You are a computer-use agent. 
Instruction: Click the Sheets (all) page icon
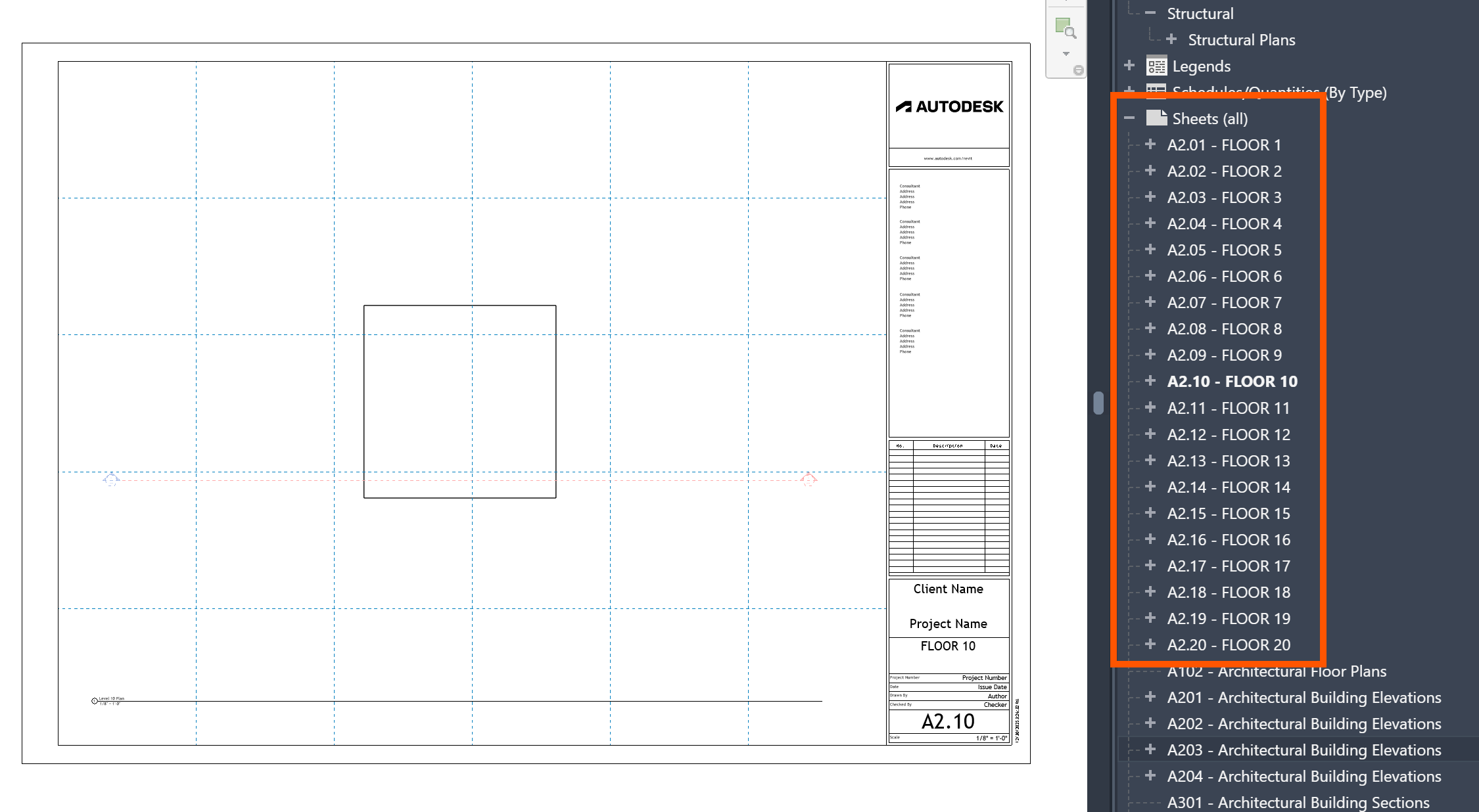(1156, 118)
